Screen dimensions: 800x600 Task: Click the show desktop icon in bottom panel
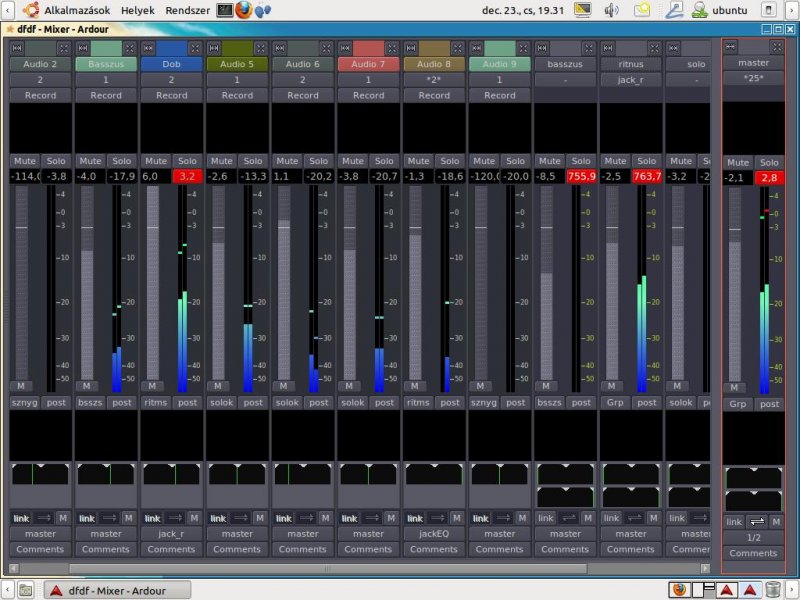(26, 590)
